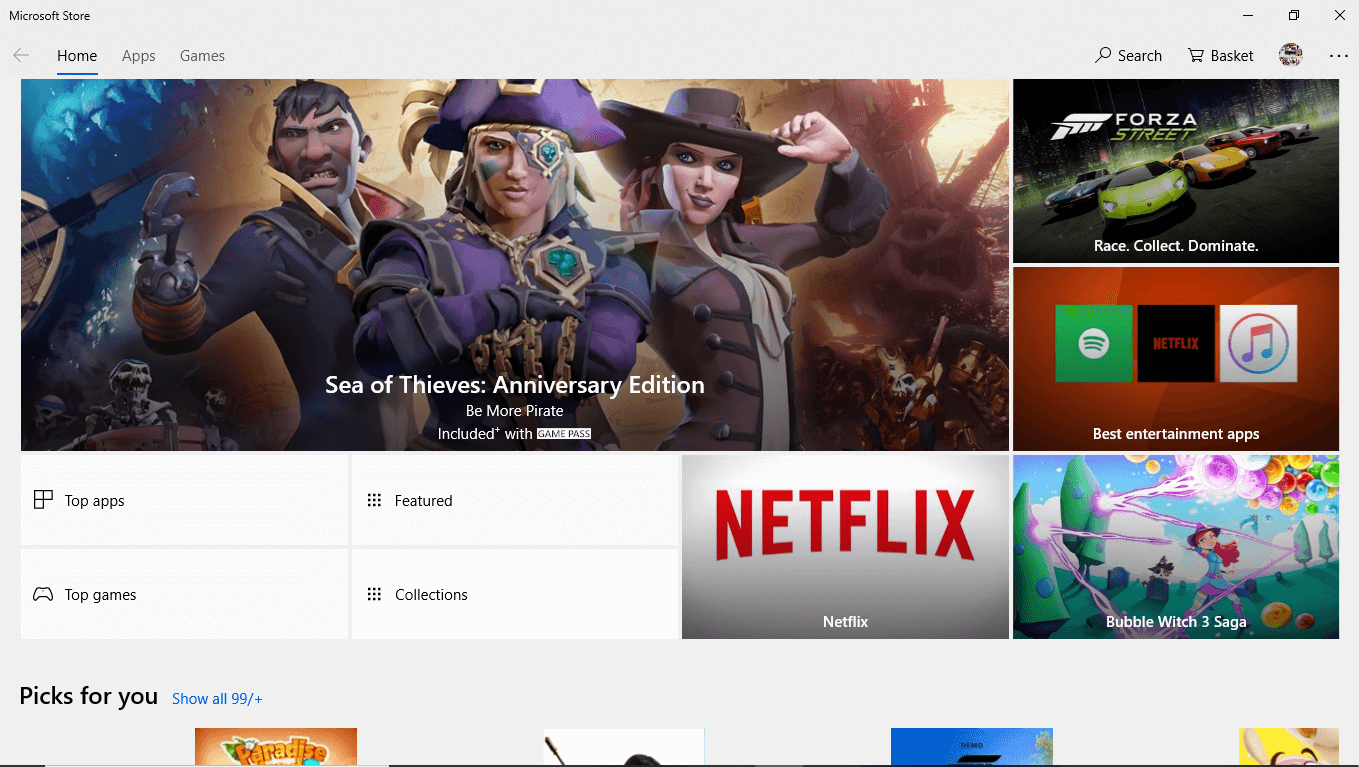
Task: Open the user account avatar
Action: coord(1291,56)
